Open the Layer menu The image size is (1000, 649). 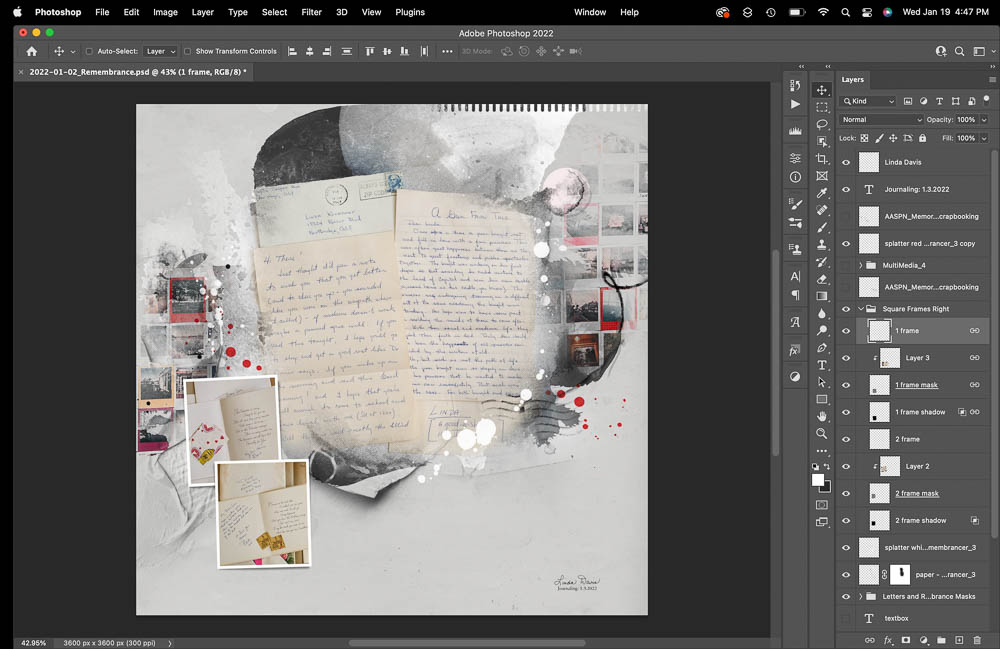pos(203,12)
